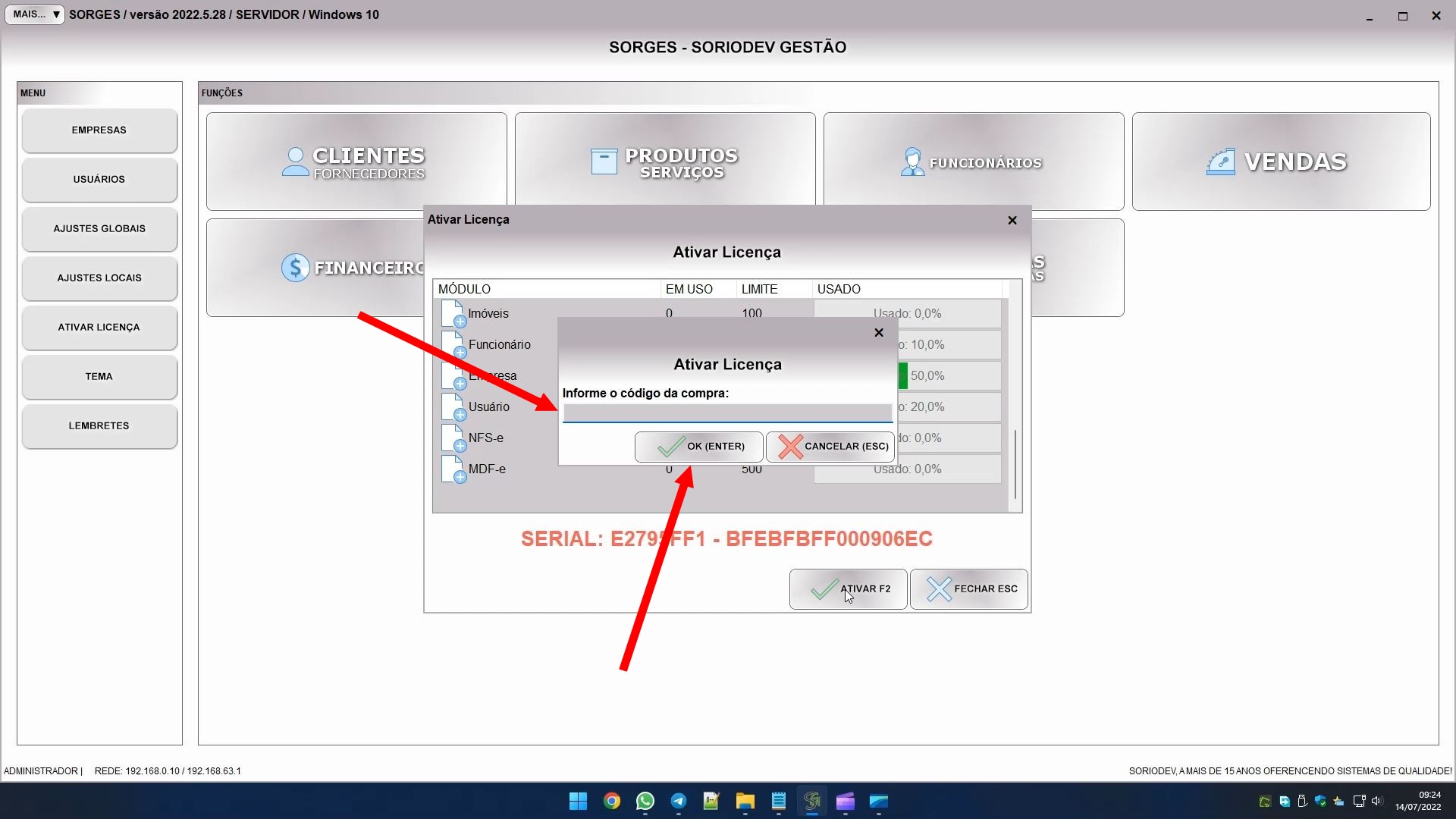
Task: Click the USADO column header
Action: [907, 290]
